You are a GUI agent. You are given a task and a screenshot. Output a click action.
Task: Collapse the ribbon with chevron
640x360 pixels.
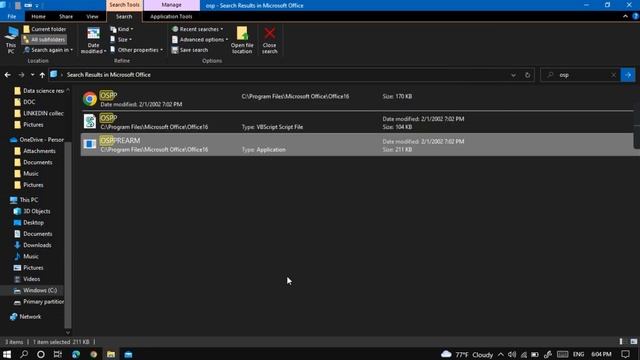pyautogui.click(x=625, y=16)
